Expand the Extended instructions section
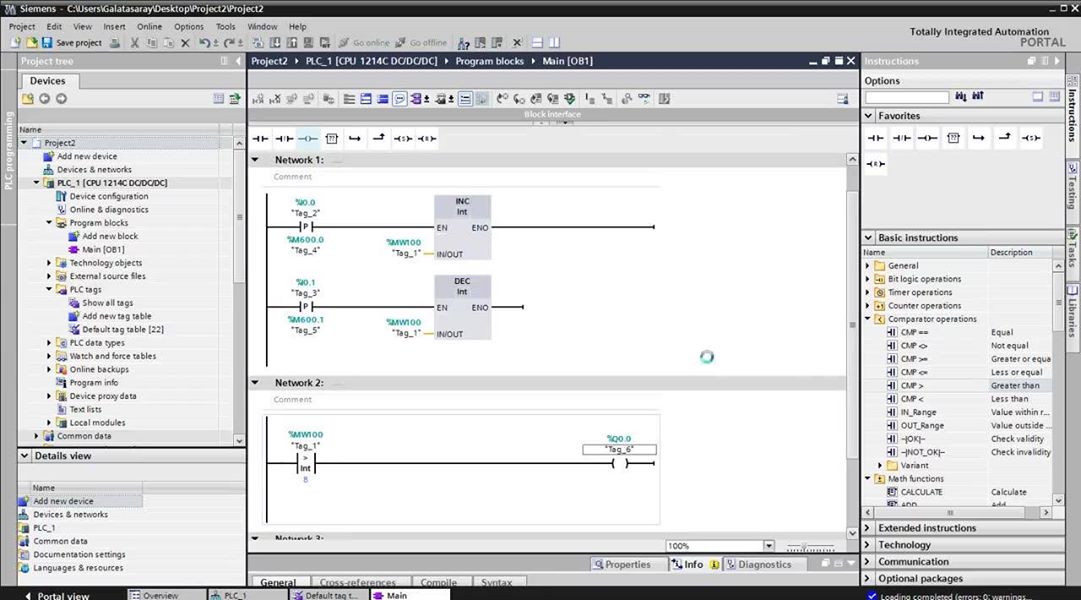 point(869,528)
